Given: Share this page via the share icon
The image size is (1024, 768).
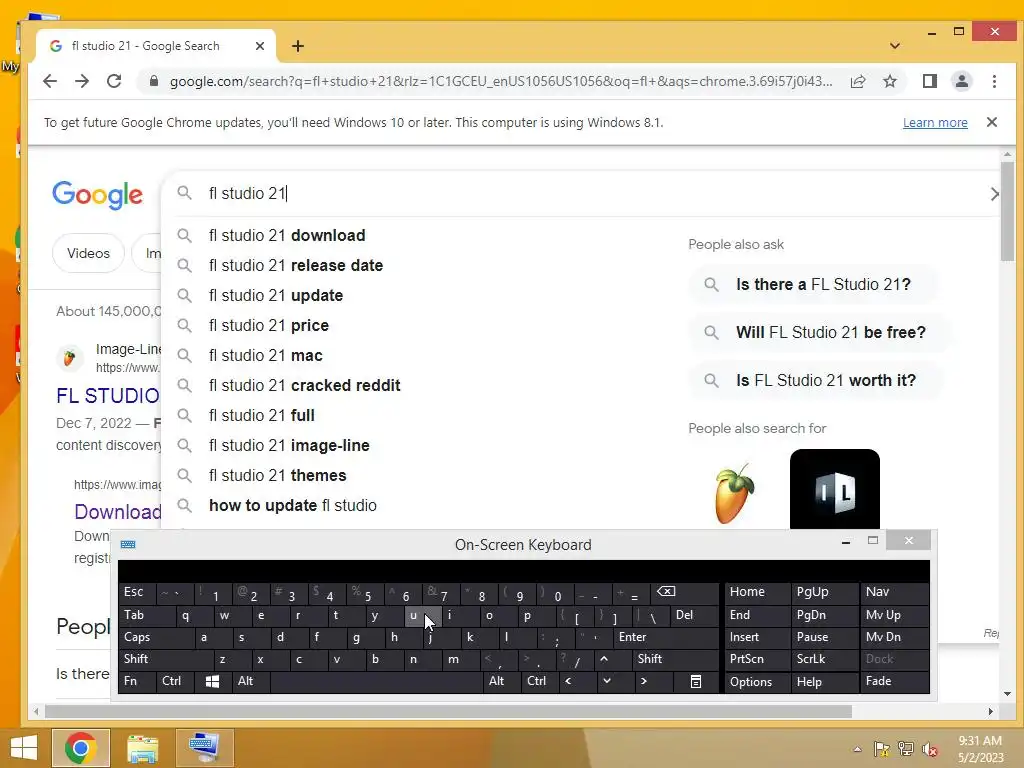Looking at the screenshot, I should pos(858,81).
